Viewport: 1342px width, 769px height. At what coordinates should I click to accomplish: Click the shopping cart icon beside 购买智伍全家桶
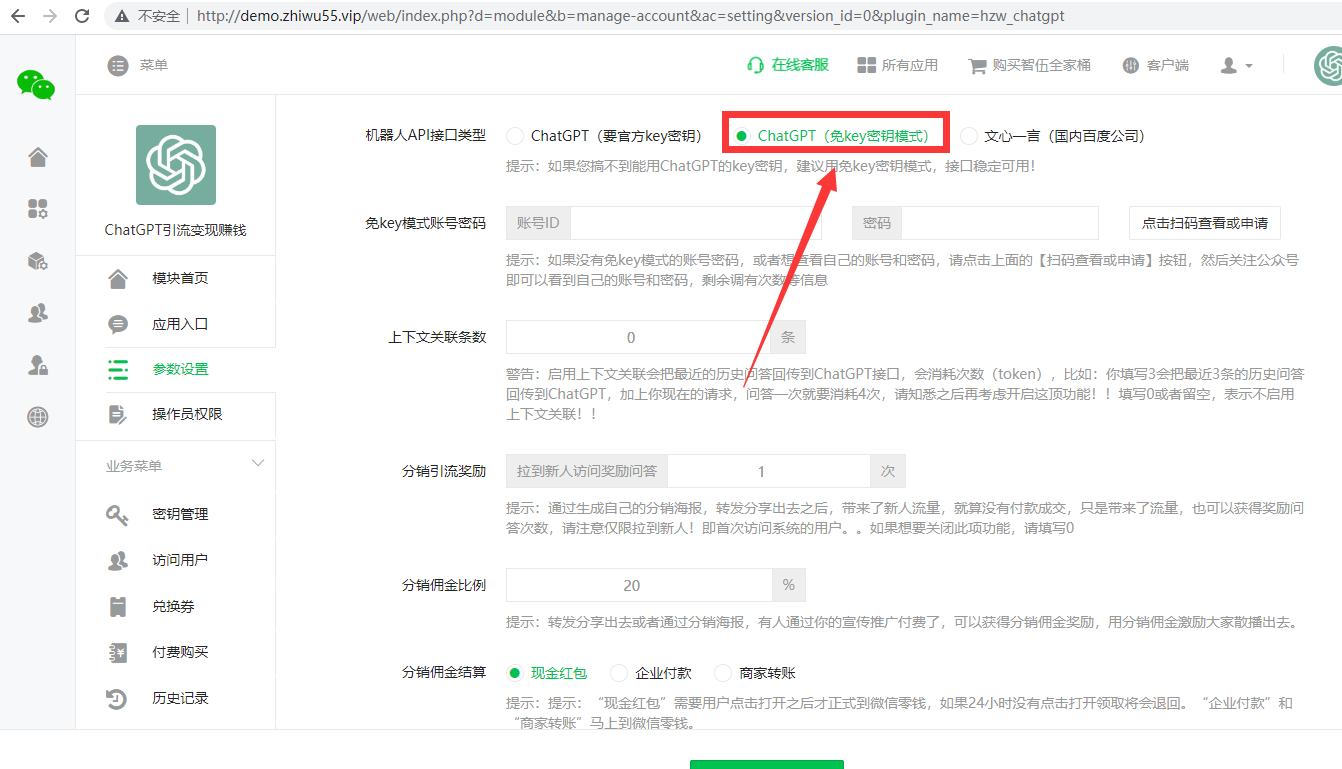(977, 66)
